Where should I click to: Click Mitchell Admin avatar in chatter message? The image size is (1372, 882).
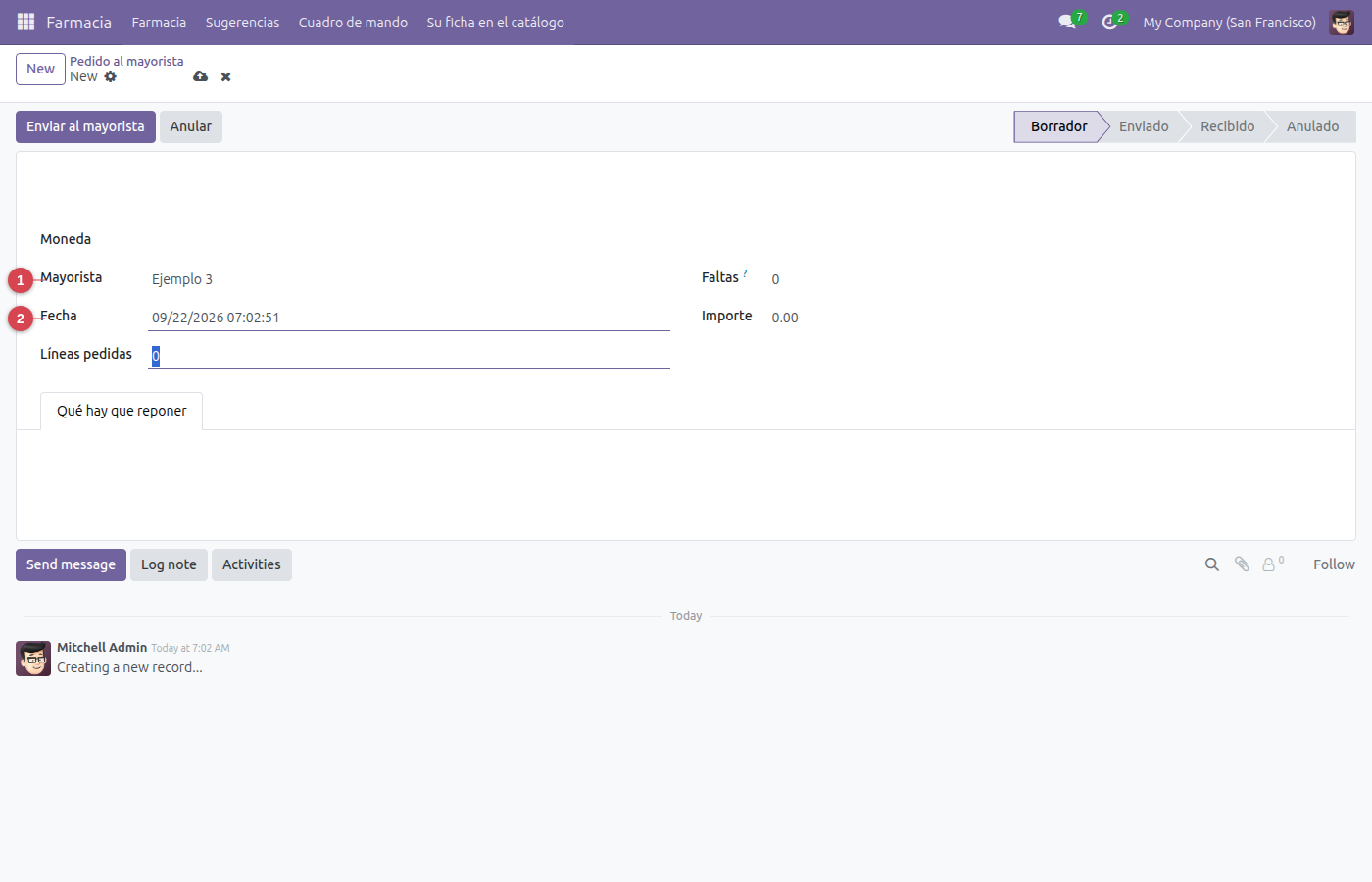coord(33,659)
